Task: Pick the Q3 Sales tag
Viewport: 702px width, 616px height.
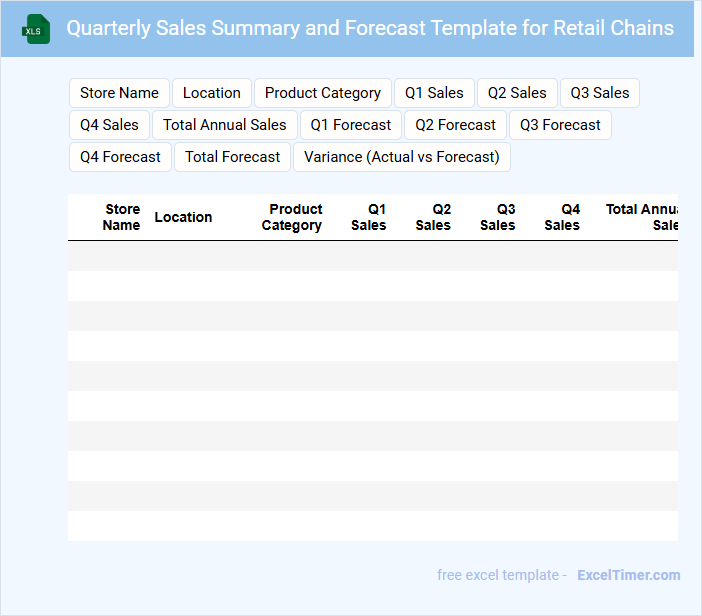Action: pos(600,93)
